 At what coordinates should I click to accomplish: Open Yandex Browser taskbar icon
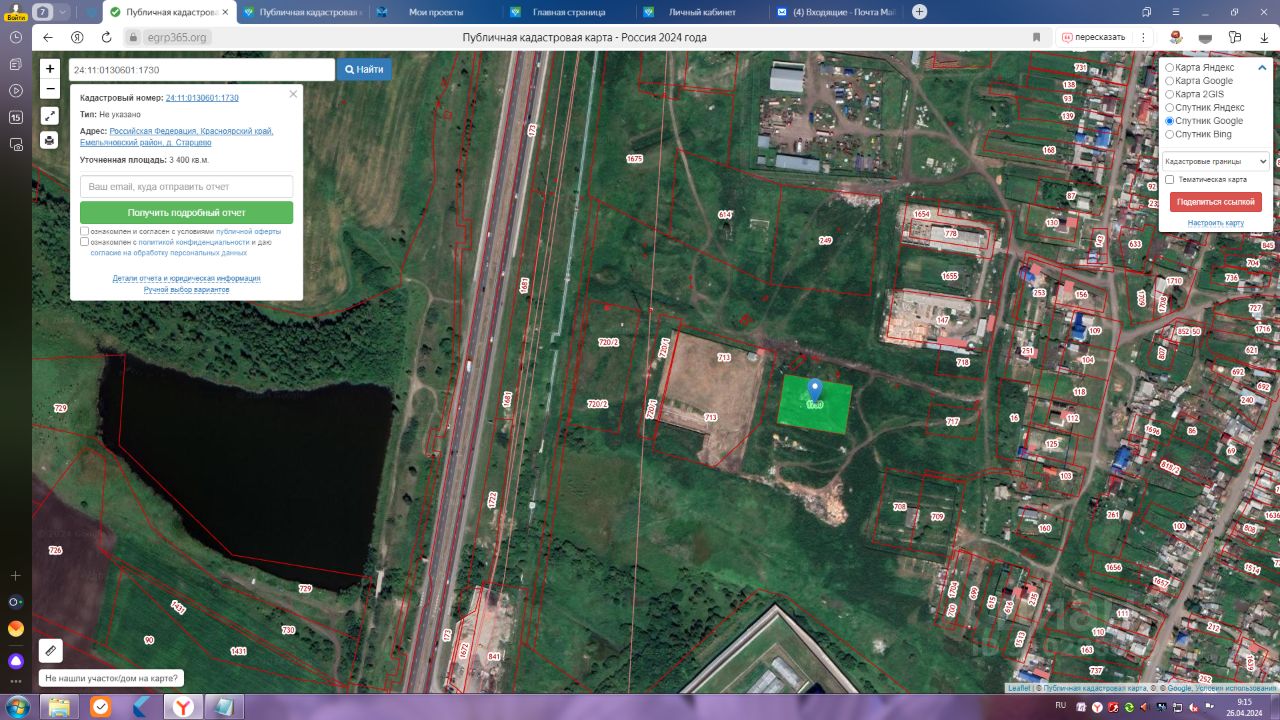pyautogui.click(x=183, y=707)
